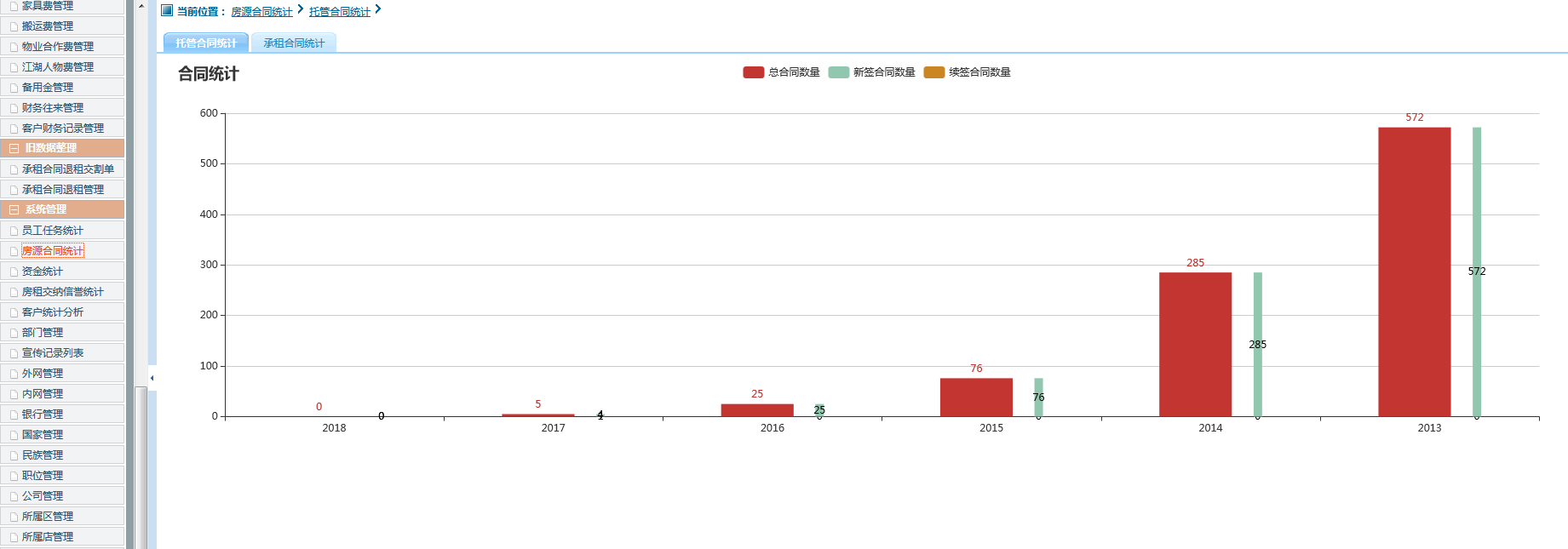Click the 2014 green new-contract bar

point(1258,345)
